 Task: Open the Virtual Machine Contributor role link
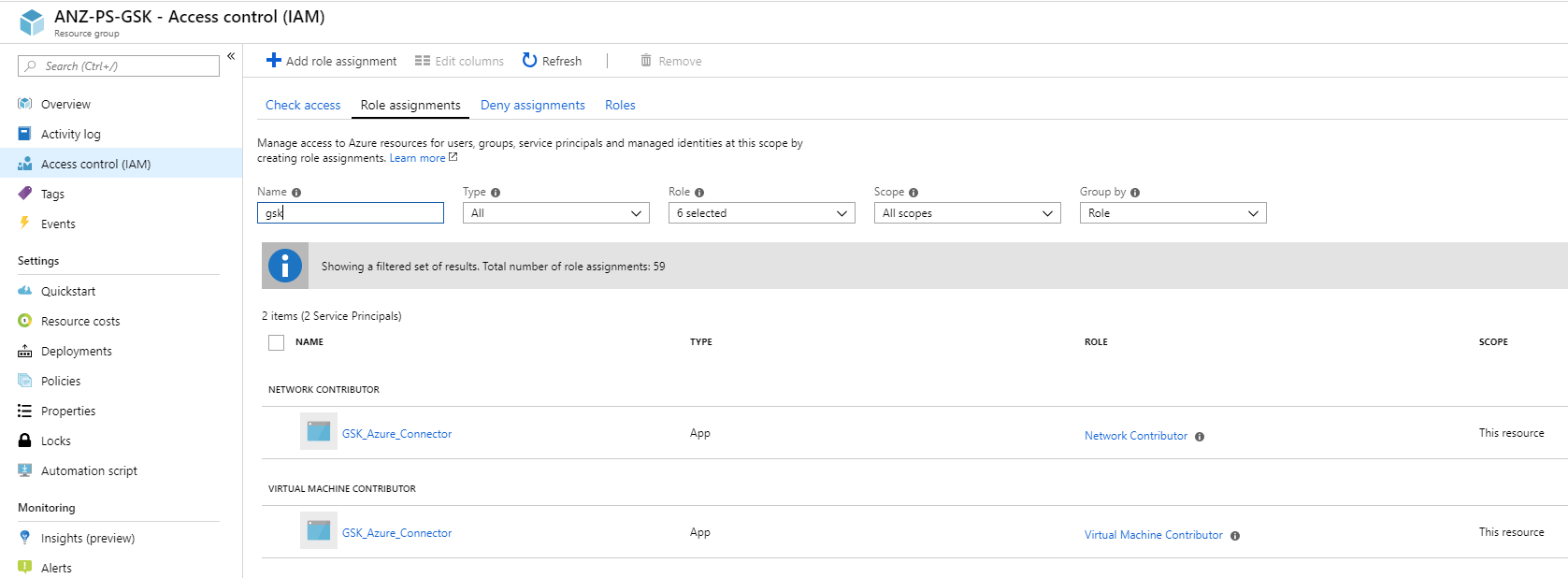[1154, 535]
